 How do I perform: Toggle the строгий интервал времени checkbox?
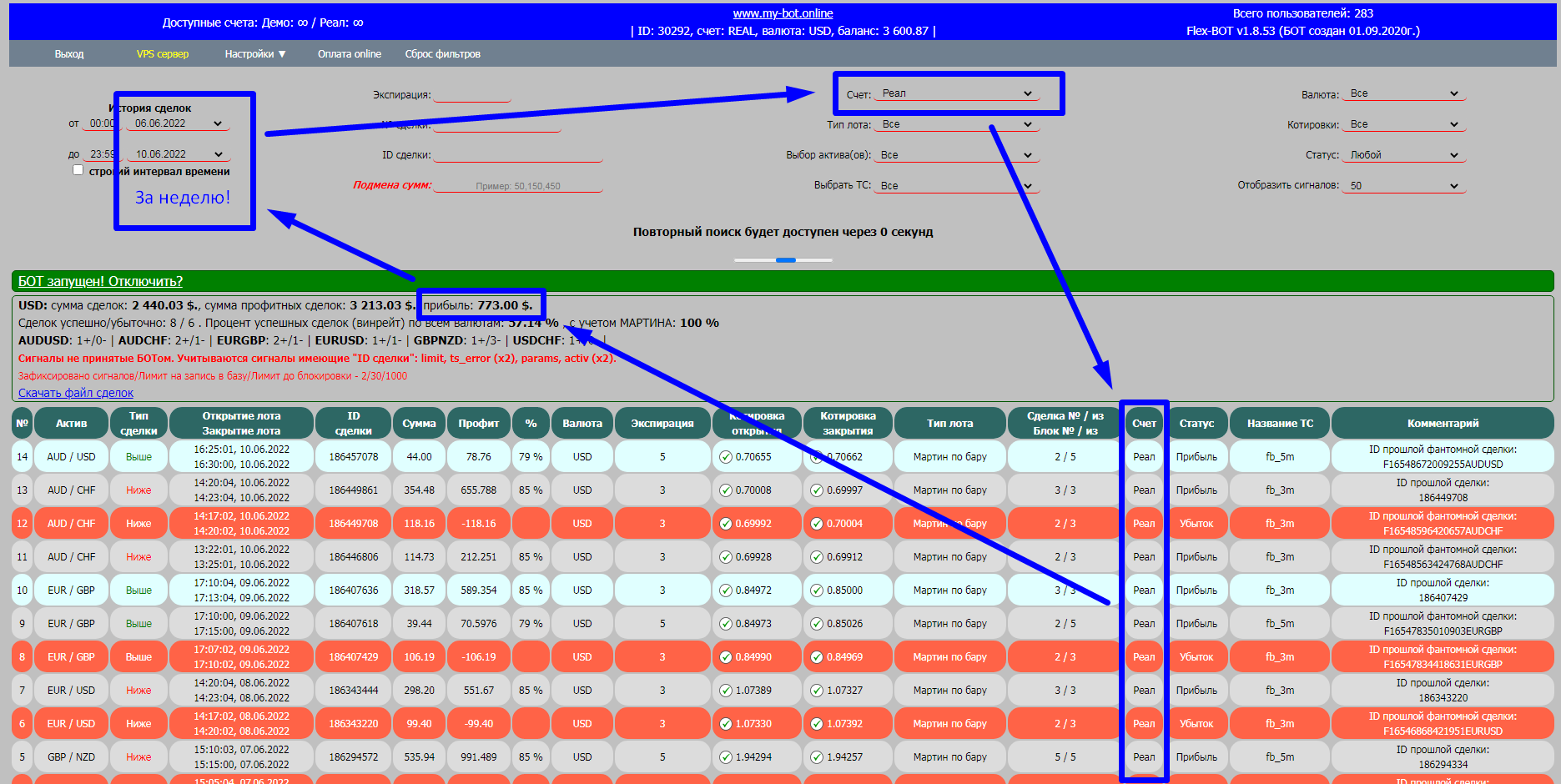coord(78,170)
